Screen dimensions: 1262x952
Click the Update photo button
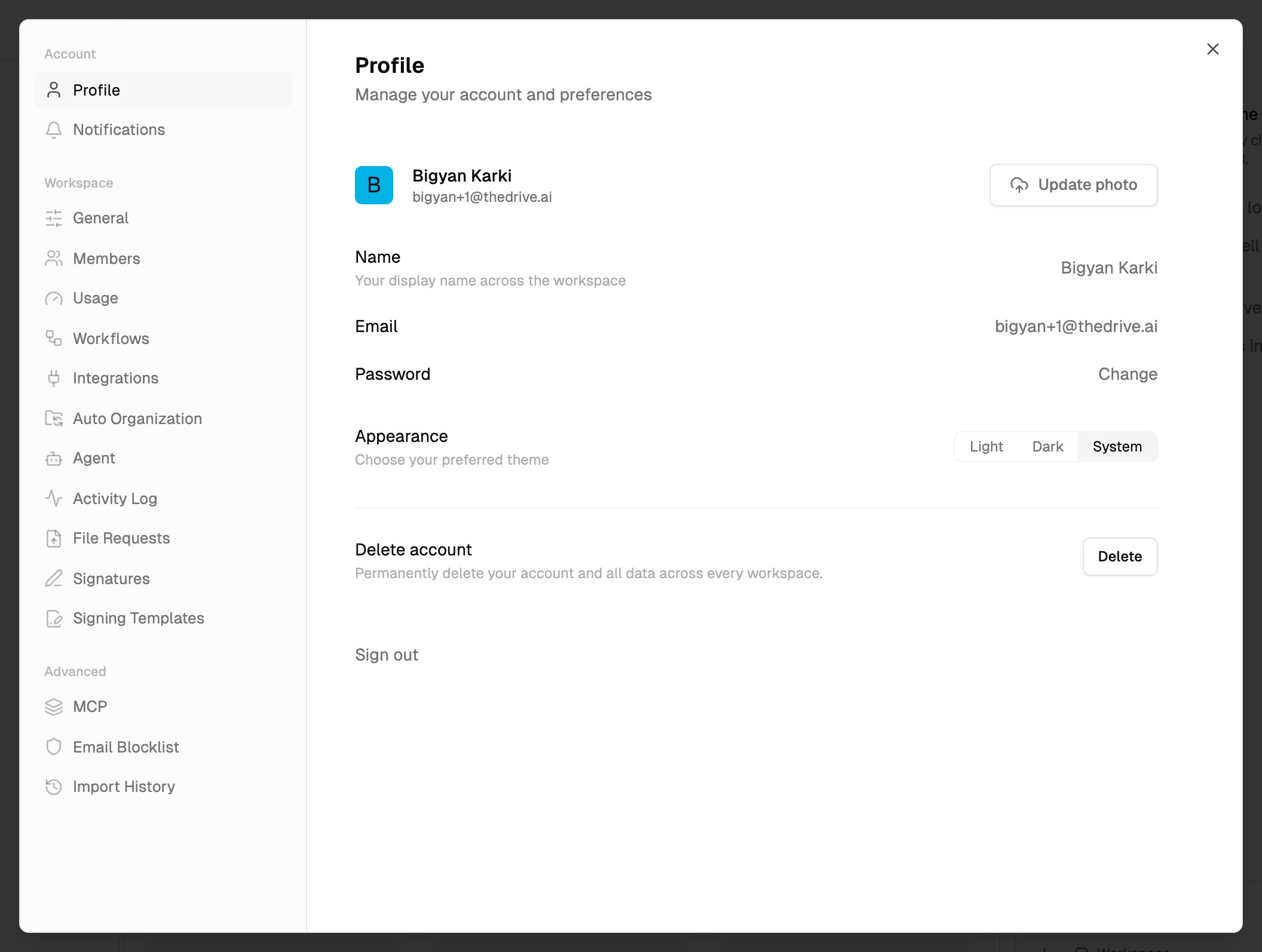(x=1073, y=185)
